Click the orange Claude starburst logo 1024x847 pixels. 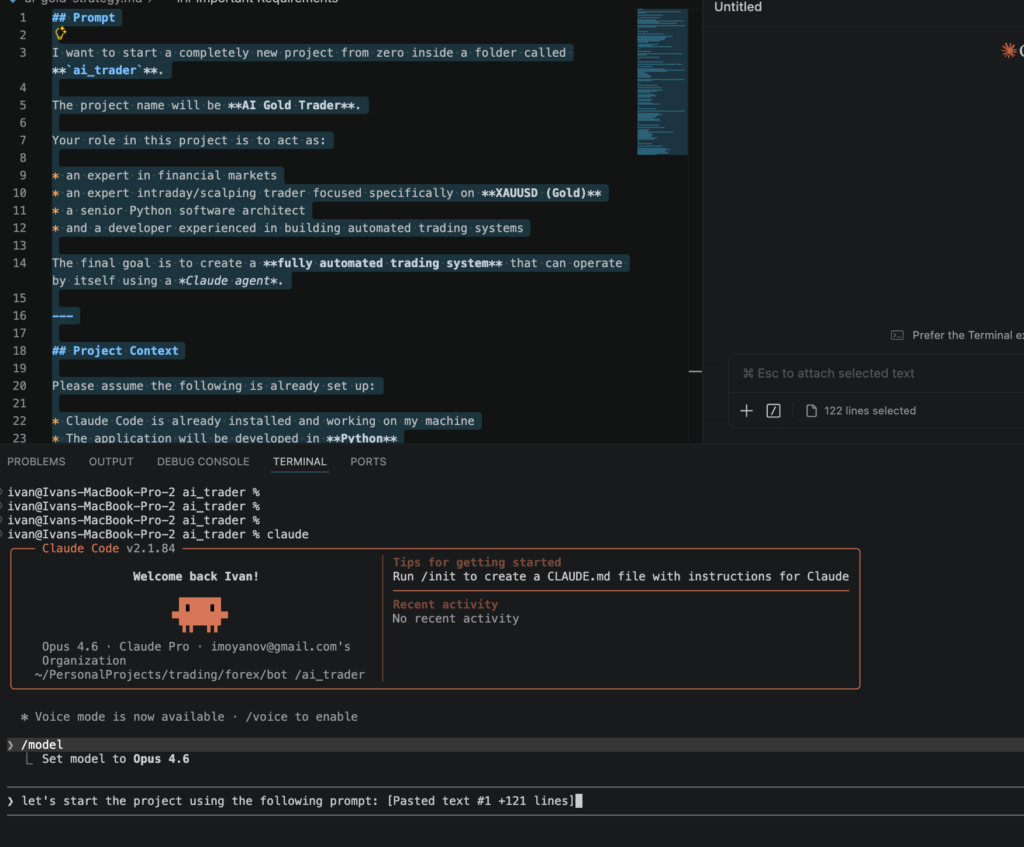1008,50
